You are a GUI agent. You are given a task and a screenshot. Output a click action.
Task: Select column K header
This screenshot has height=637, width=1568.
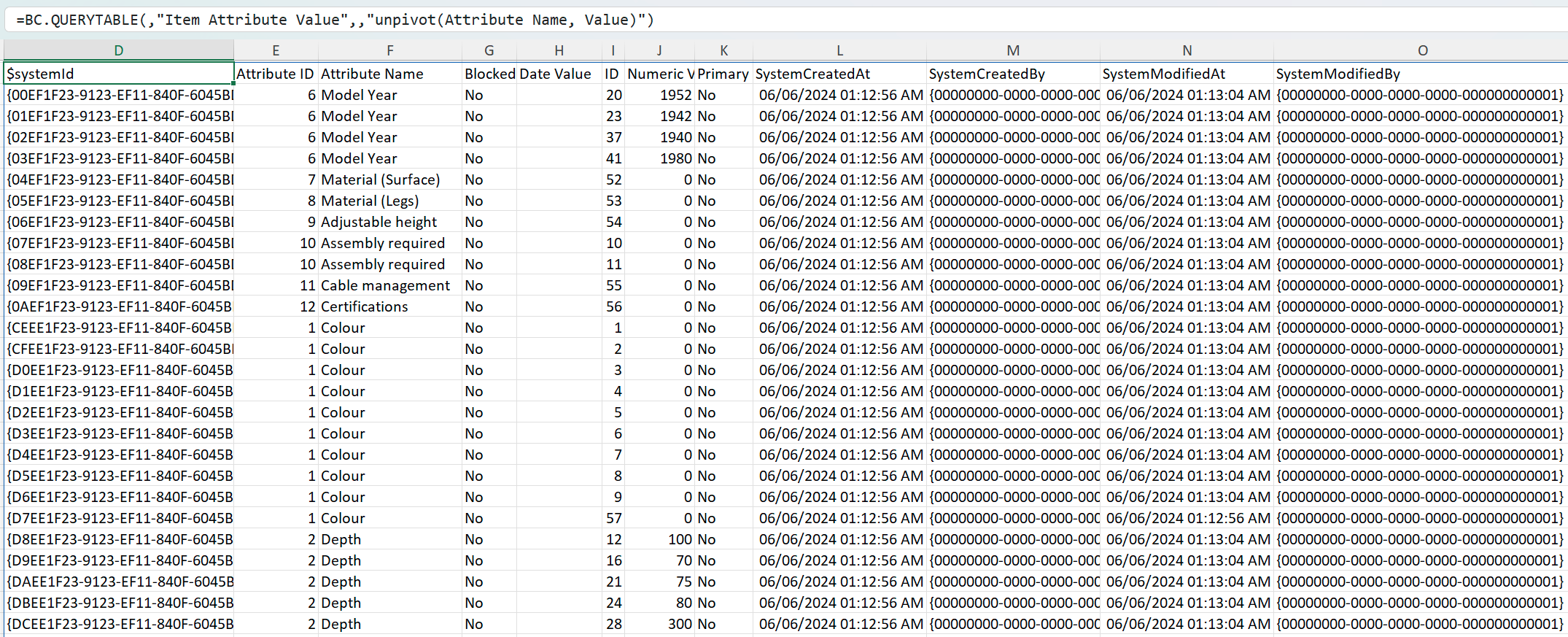(723, 50)
